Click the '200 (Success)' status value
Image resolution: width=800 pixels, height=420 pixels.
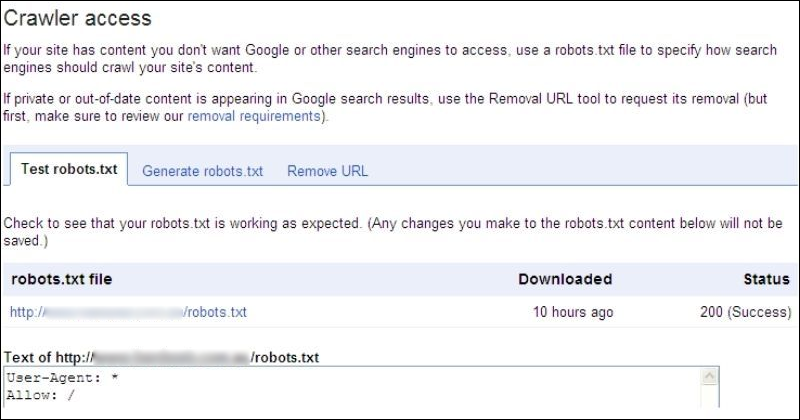(x=744, y=312)
